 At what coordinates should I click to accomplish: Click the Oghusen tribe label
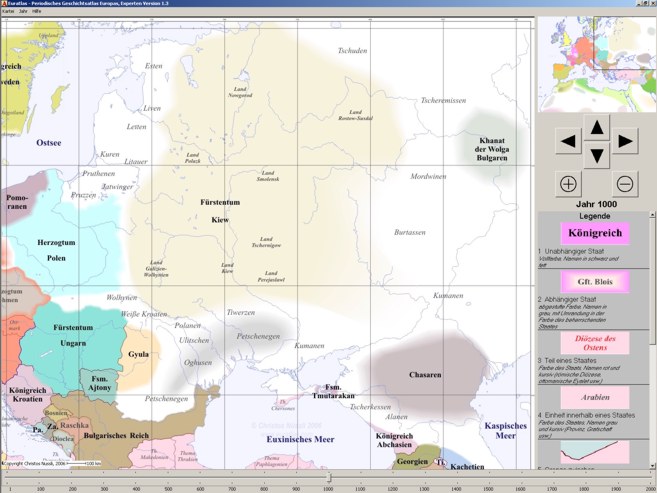[x=198, y=363]
